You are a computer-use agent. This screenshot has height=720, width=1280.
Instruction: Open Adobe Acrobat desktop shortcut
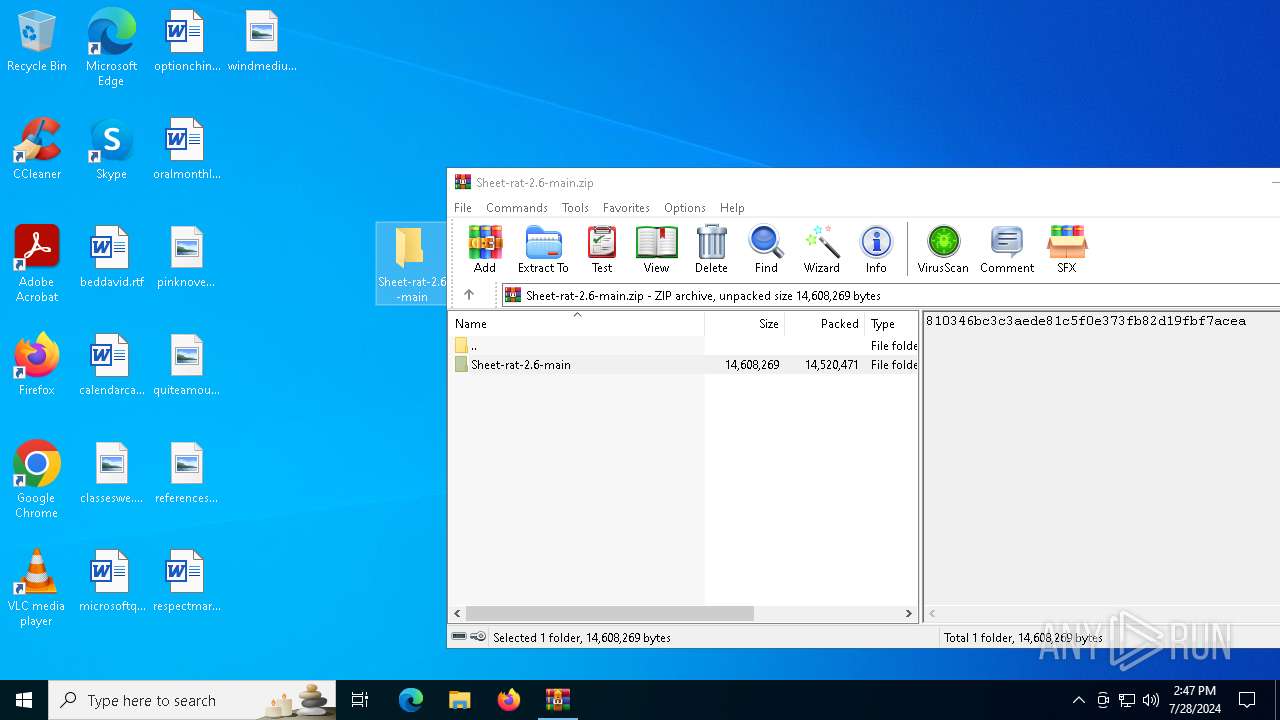pos(37,264)
